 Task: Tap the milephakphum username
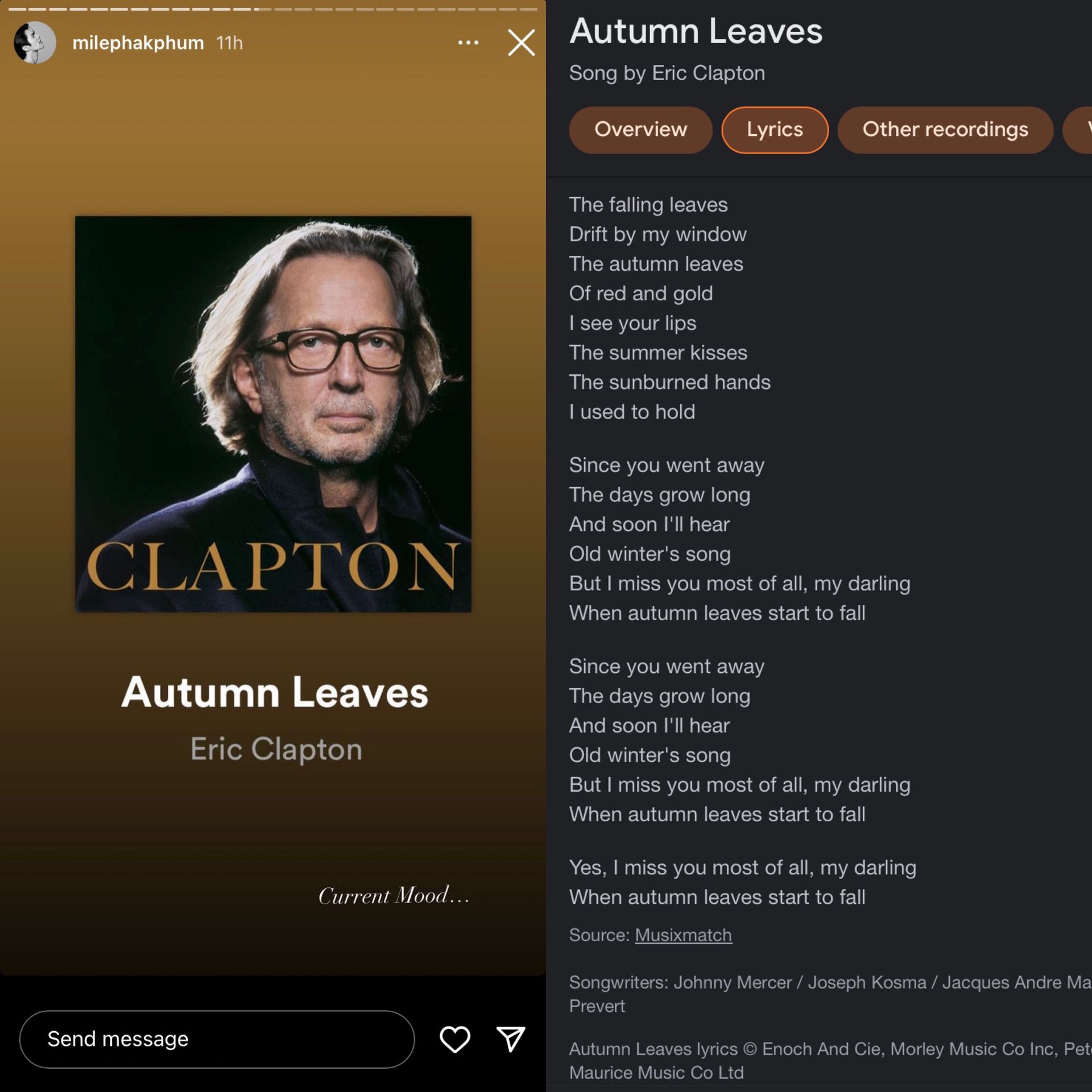[x=138, y=43]
